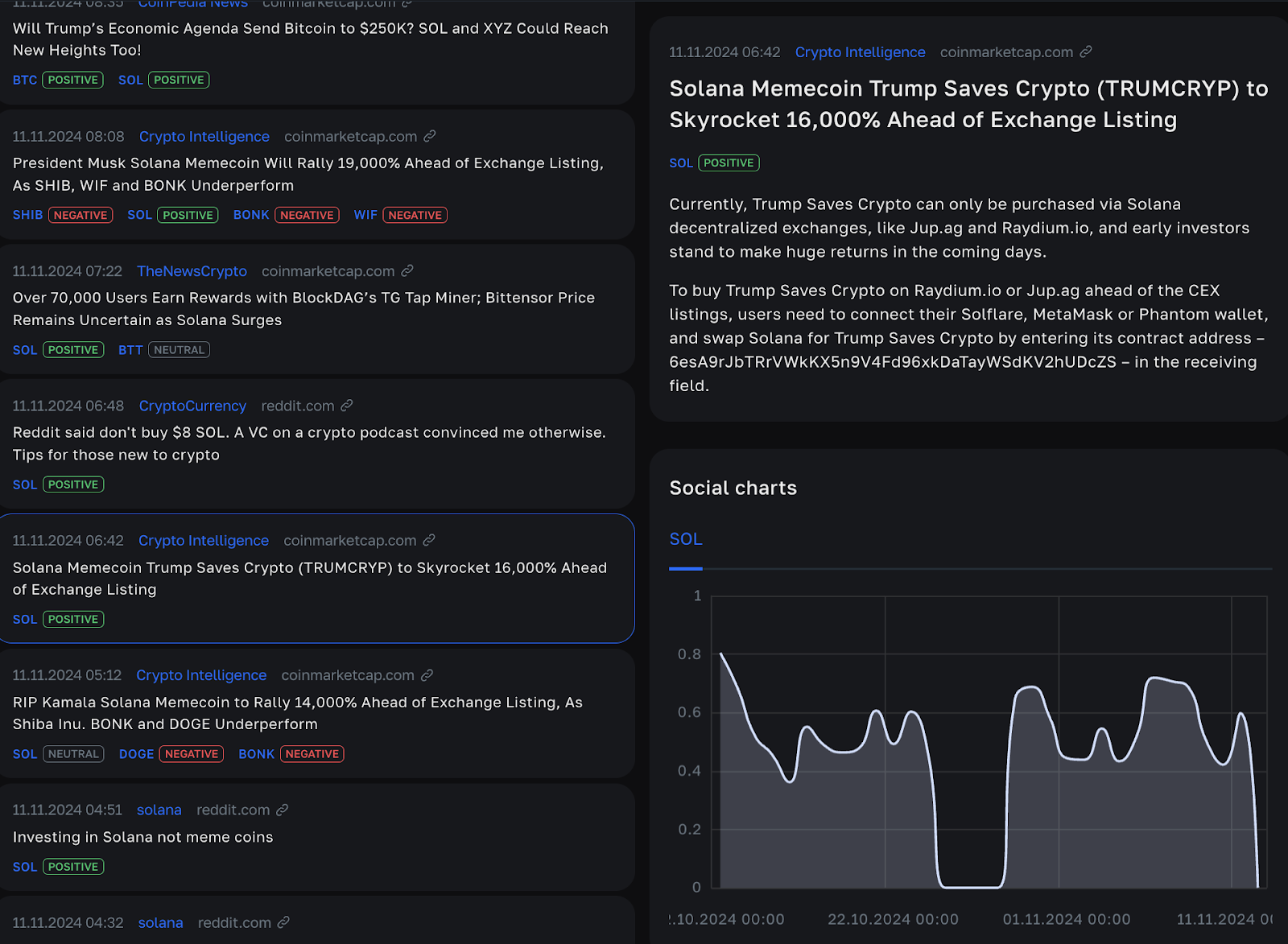Click BONK ticker on President Musk article
1288x944 pixels.
point(251,215)
